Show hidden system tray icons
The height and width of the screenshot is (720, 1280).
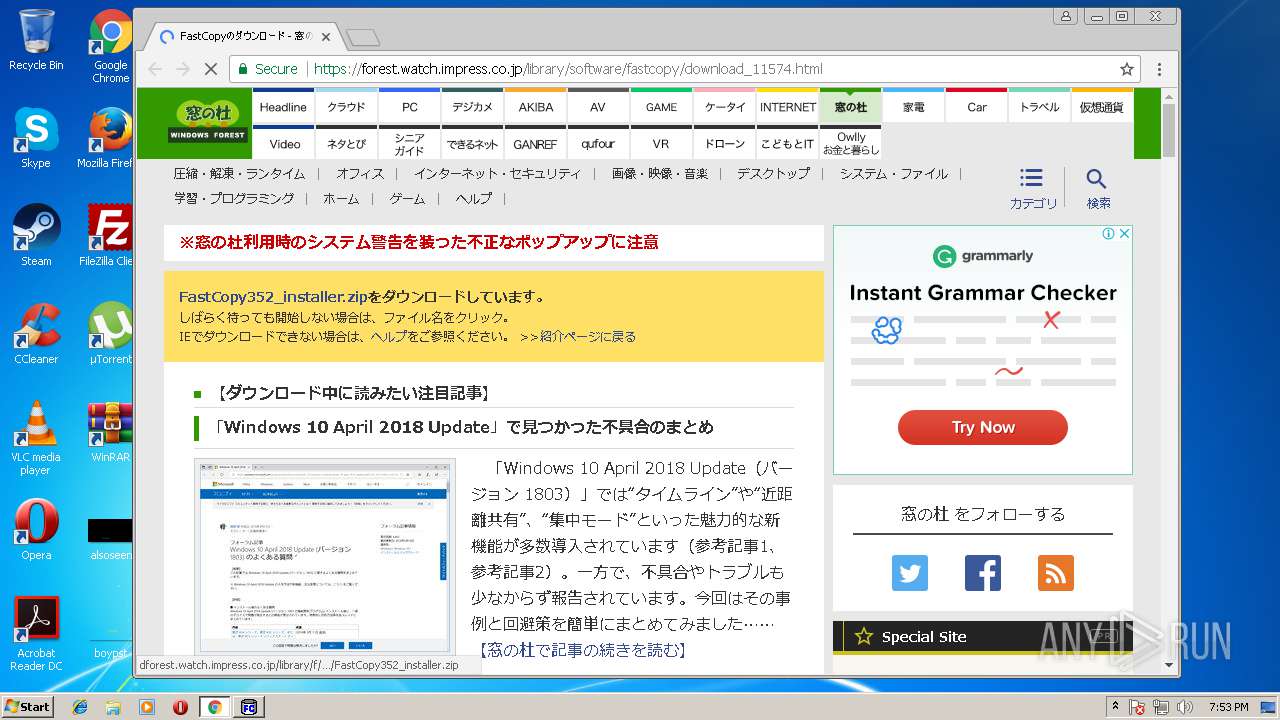click(x=1115, y=707)
